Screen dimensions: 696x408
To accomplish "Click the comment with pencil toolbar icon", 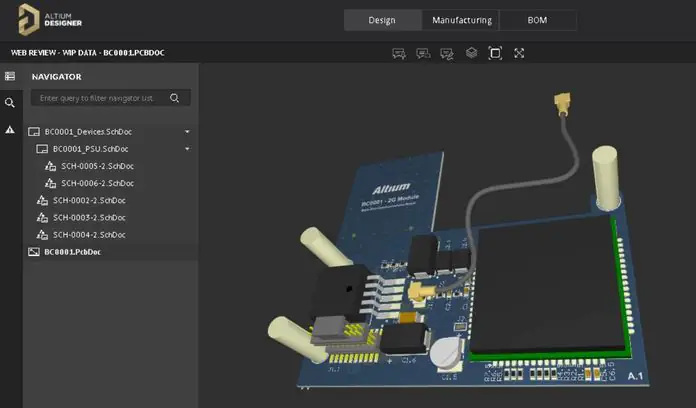I will click(x=447, y=54).
